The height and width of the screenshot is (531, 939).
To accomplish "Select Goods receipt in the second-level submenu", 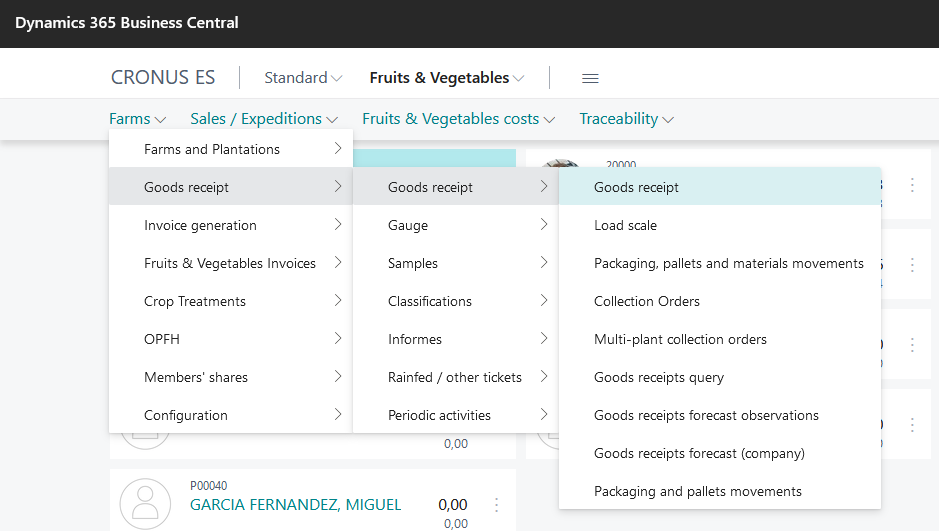I will 456,187.
